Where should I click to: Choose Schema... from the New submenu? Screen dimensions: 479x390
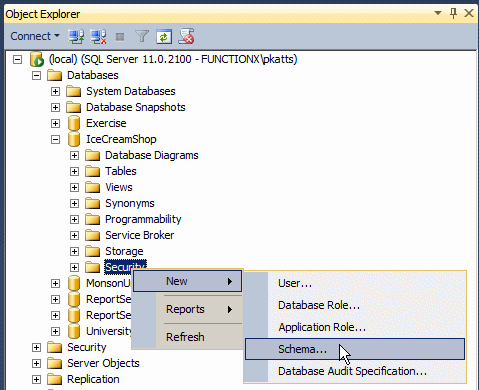355,349
